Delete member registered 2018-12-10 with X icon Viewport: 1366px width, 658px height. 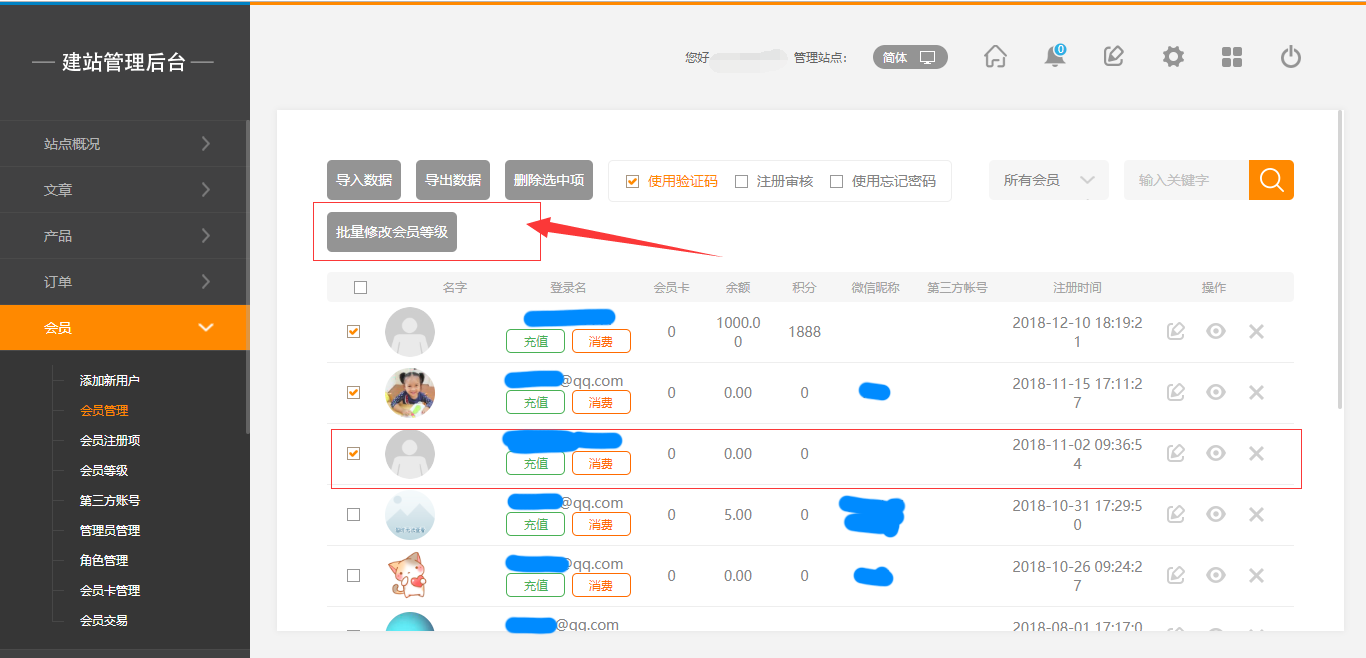click(1257, 331)
